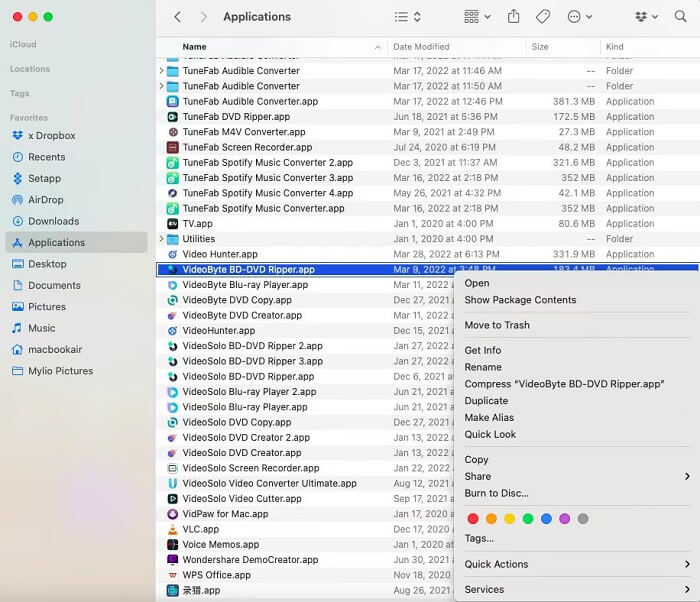Select VideoSolo Video Converter Ultimate.app icon

[x=172, y=483]
